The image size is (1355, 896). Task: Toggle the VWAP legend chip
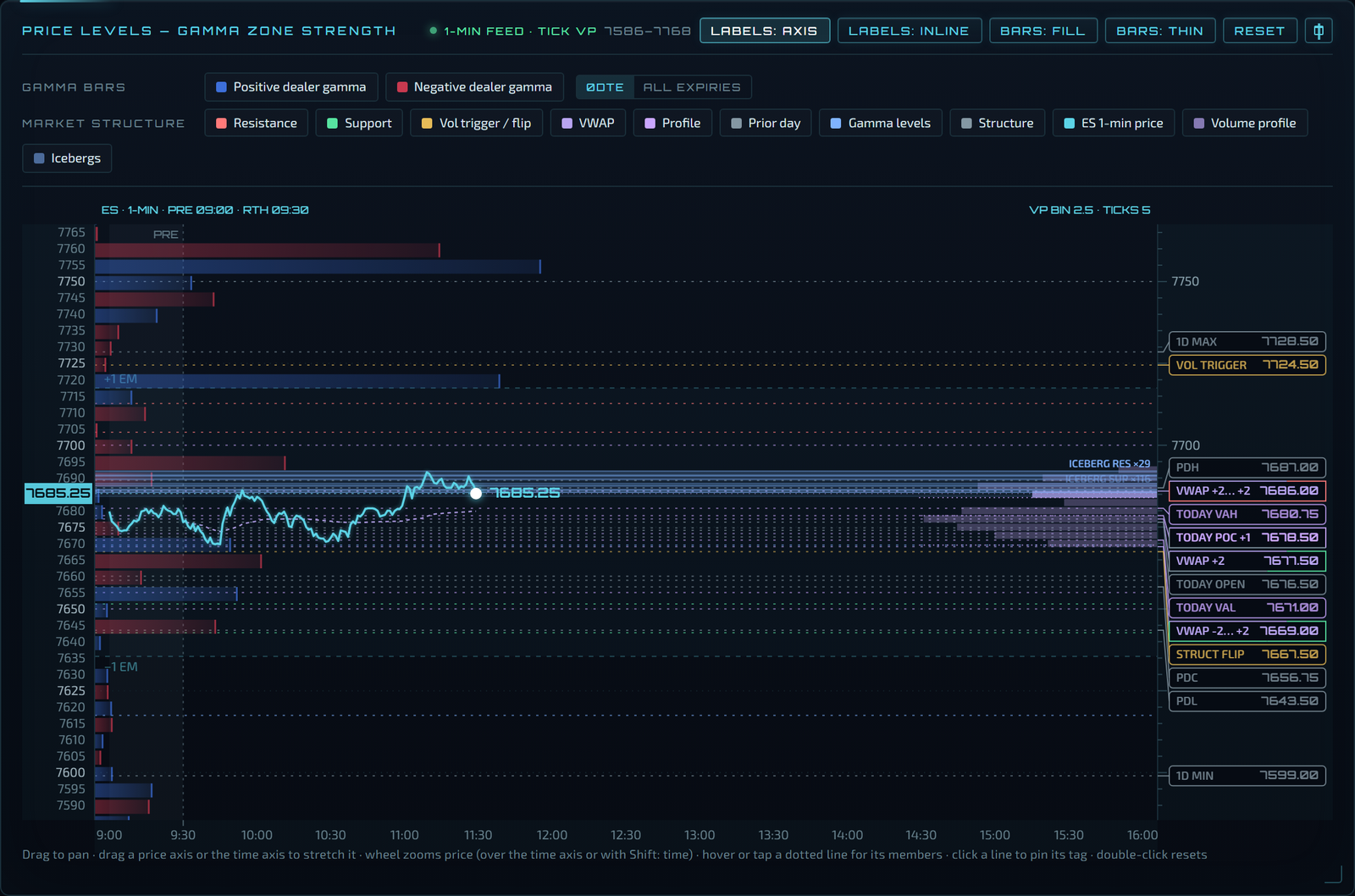tap(588, 123)
